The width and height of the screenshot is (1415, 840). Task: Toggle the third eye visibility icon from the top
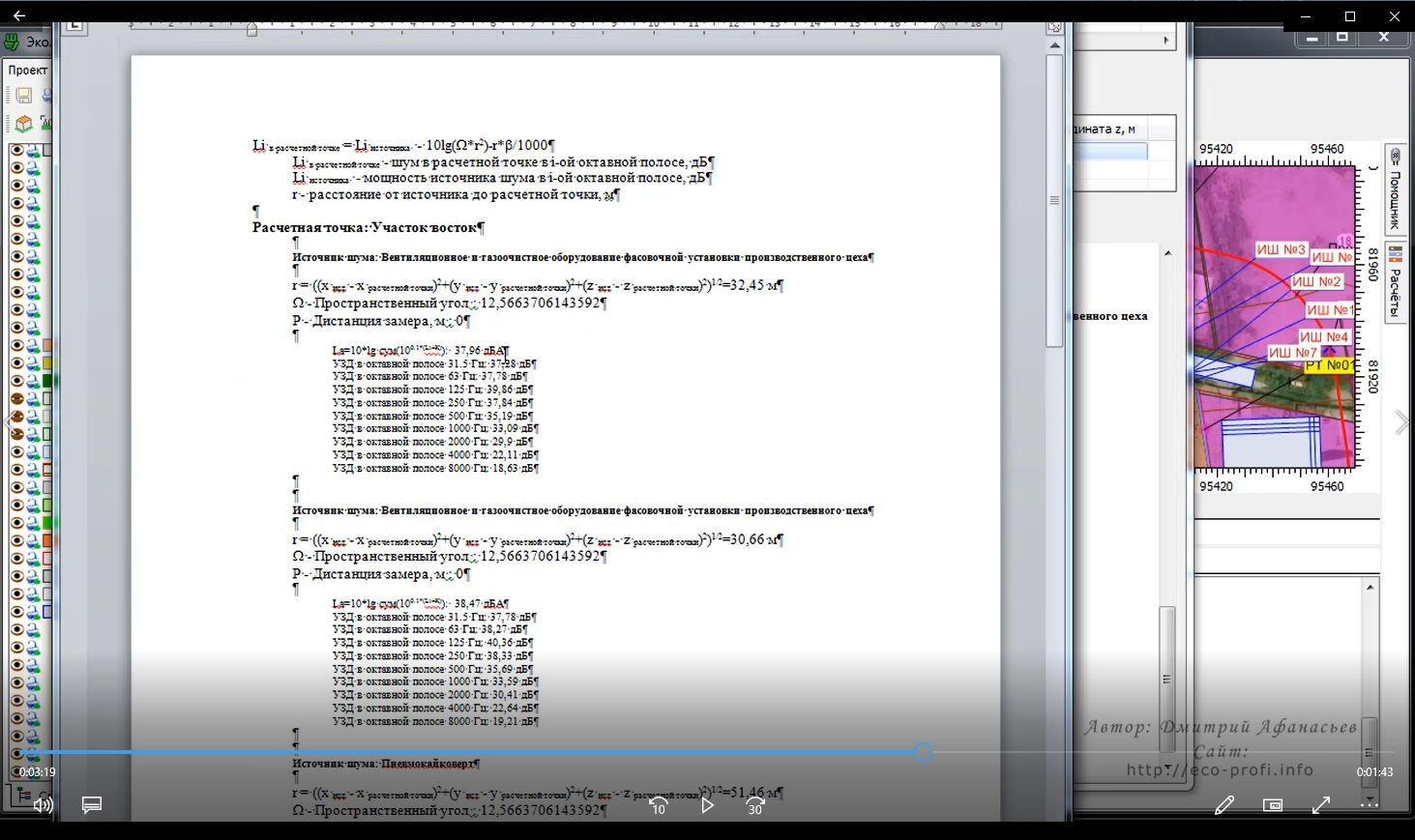[x=16, y=186]
